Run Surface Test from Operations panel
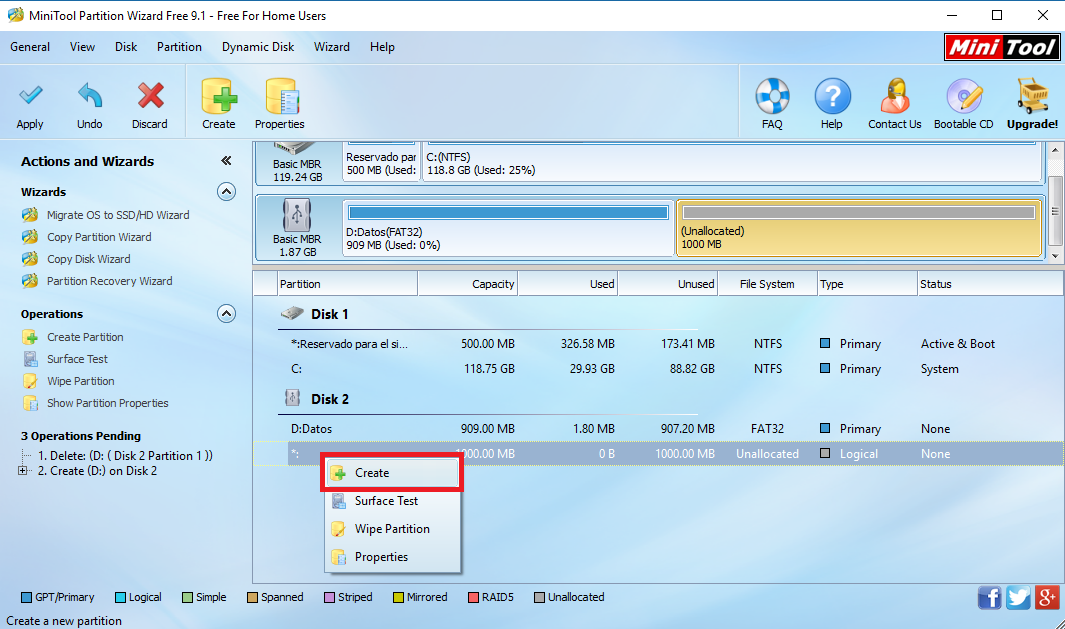 77,359
